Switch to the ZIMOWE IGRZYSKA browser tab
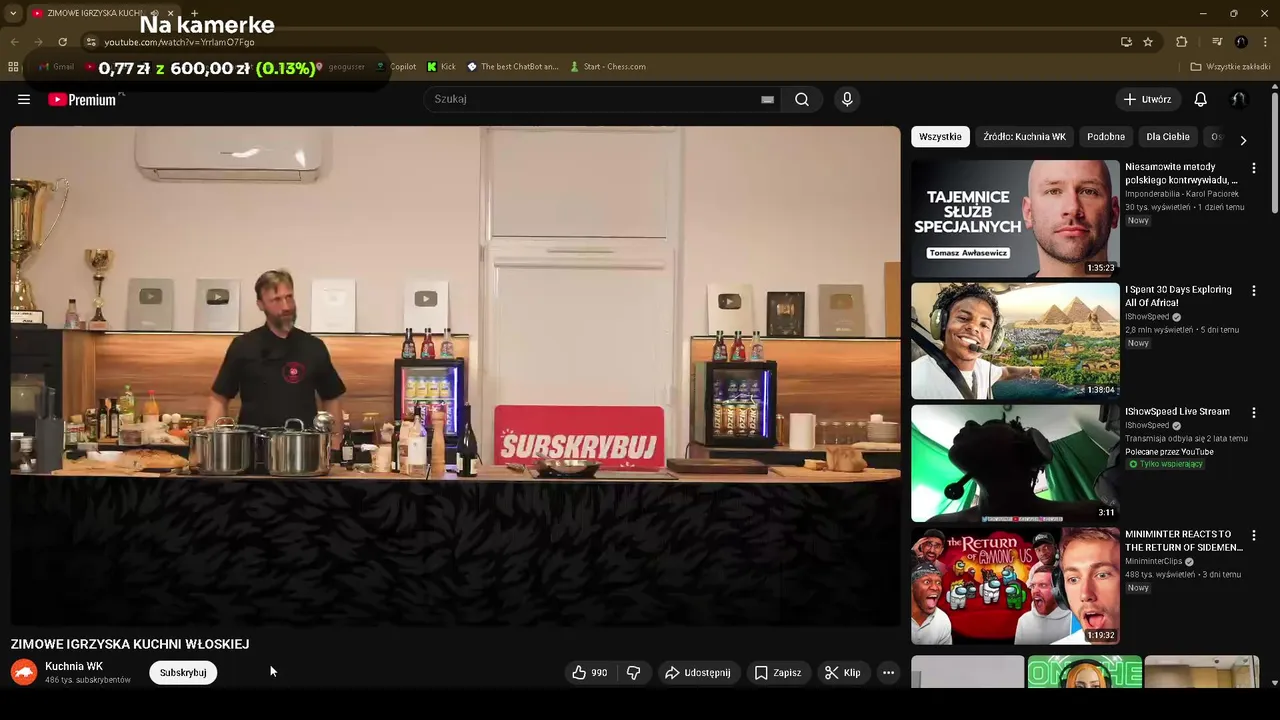Screen dimensions: 1280x720 [95, 13]
